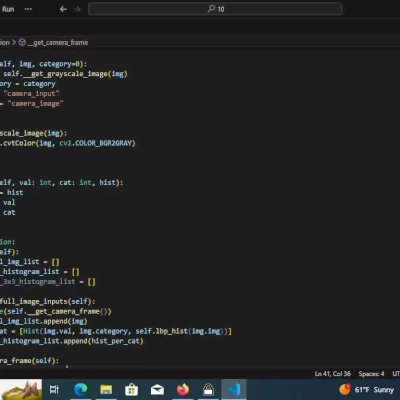
Task: Click the magnifier icon in search box
Action: [211, 9]
